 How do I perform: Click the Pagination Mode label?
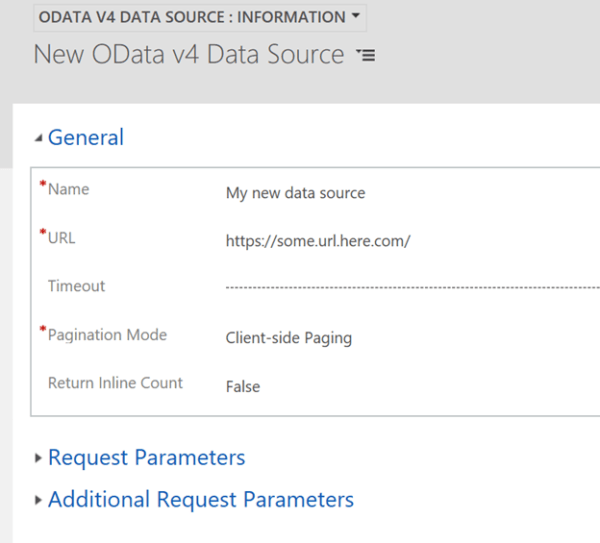click(107, 334)
